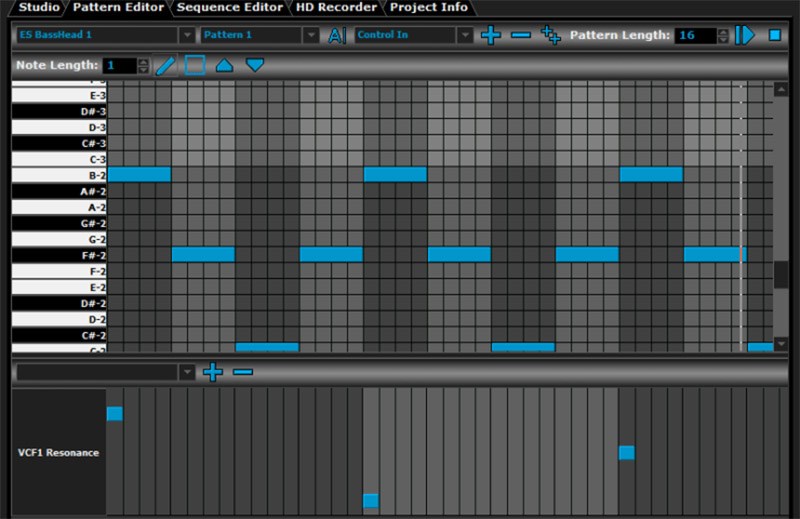Click the Note Length stepper arrows
Image resolution: width=800 pixels, height=519 pixels.
[143, 66]
